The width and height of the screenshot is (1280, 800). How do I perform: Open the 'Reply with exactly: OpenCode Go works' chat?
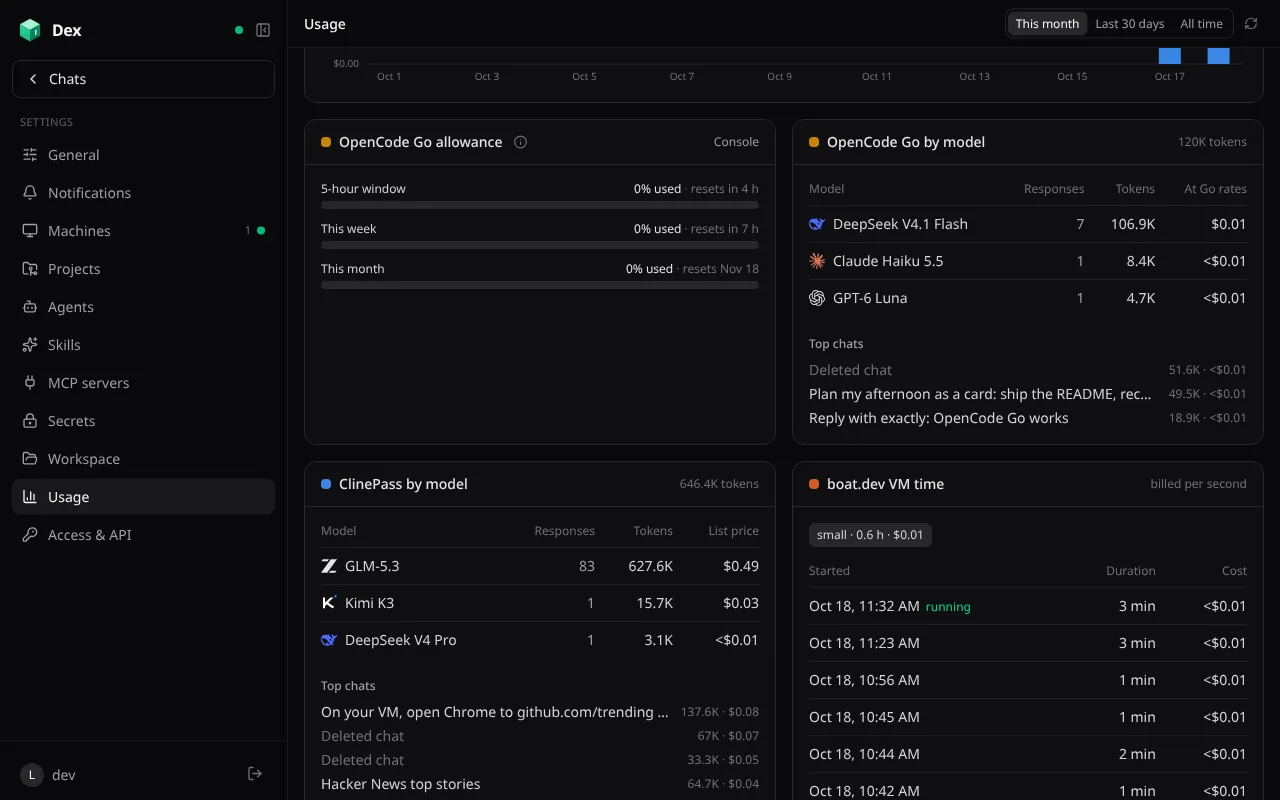click(1028, 418)
